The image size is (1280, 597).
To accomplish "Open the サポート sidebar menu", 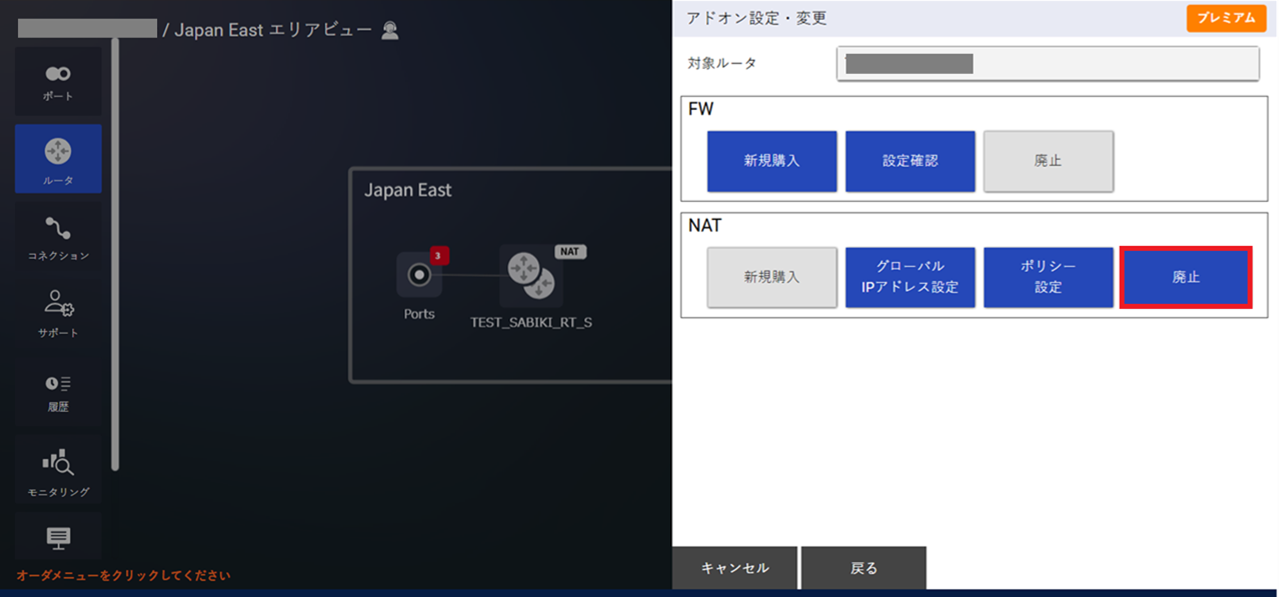I will pos(58,314).
